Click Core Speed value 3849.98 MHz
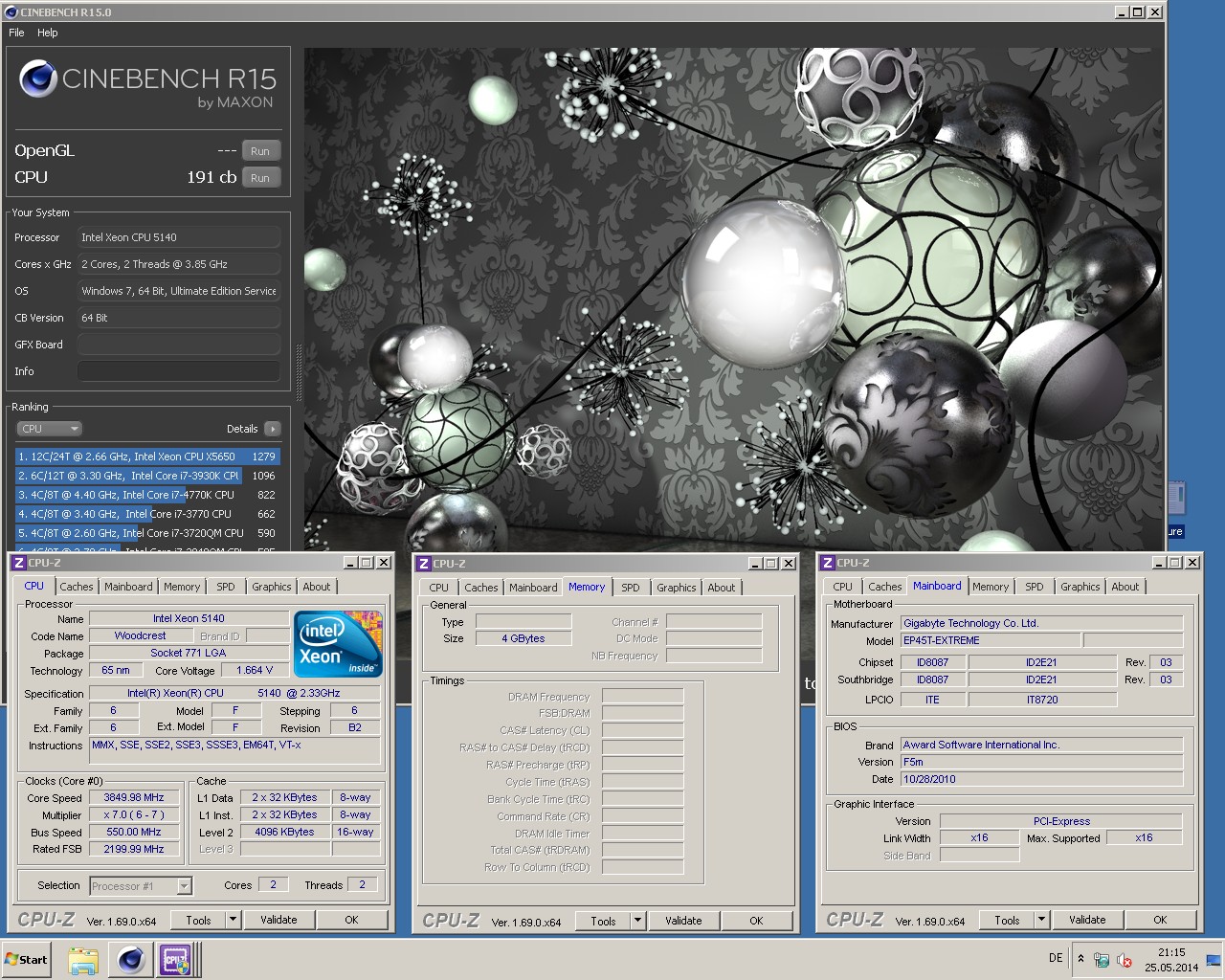1225x980 pixels. coord(134,797)
